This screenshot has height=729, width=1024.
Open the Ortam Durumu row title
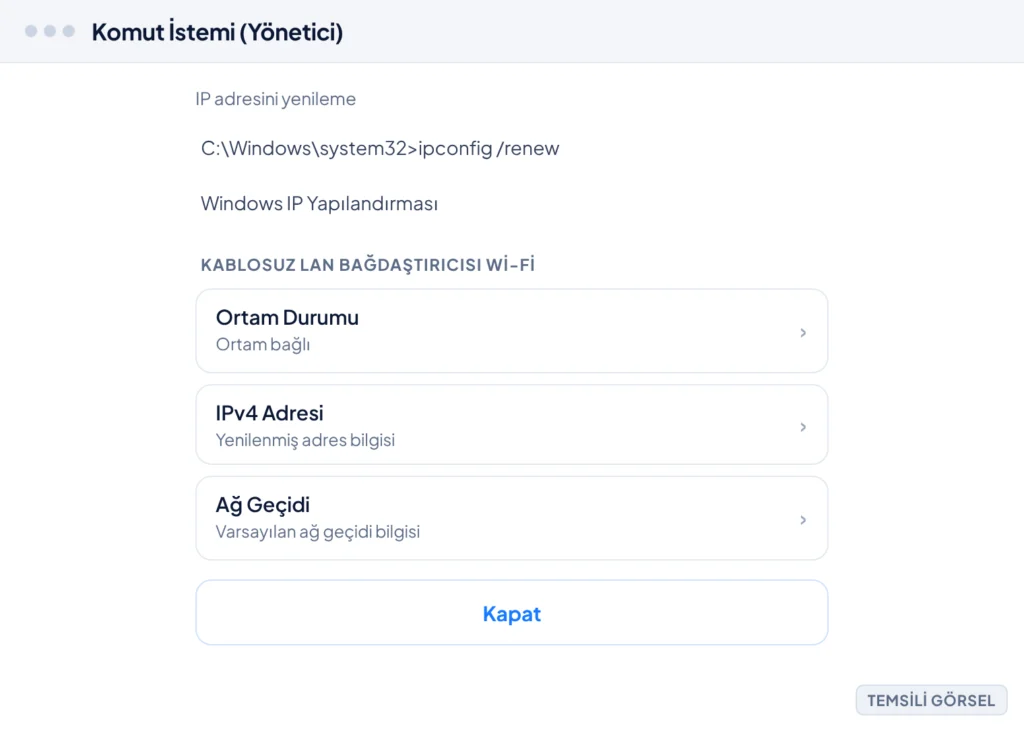(287, 317)
